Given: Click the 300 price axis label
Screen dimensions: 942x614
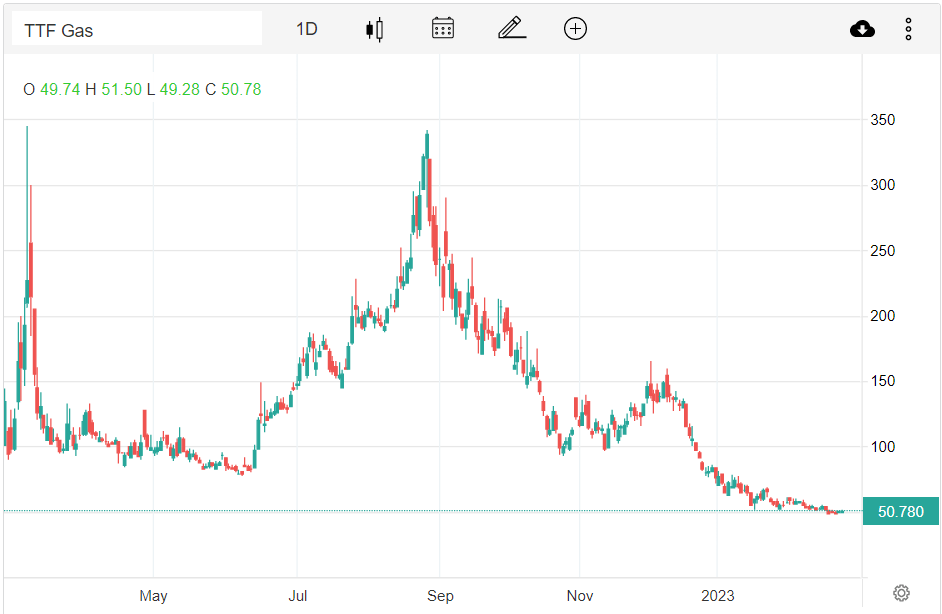Looking at the screenshot, I should click(x=883, y=184).
